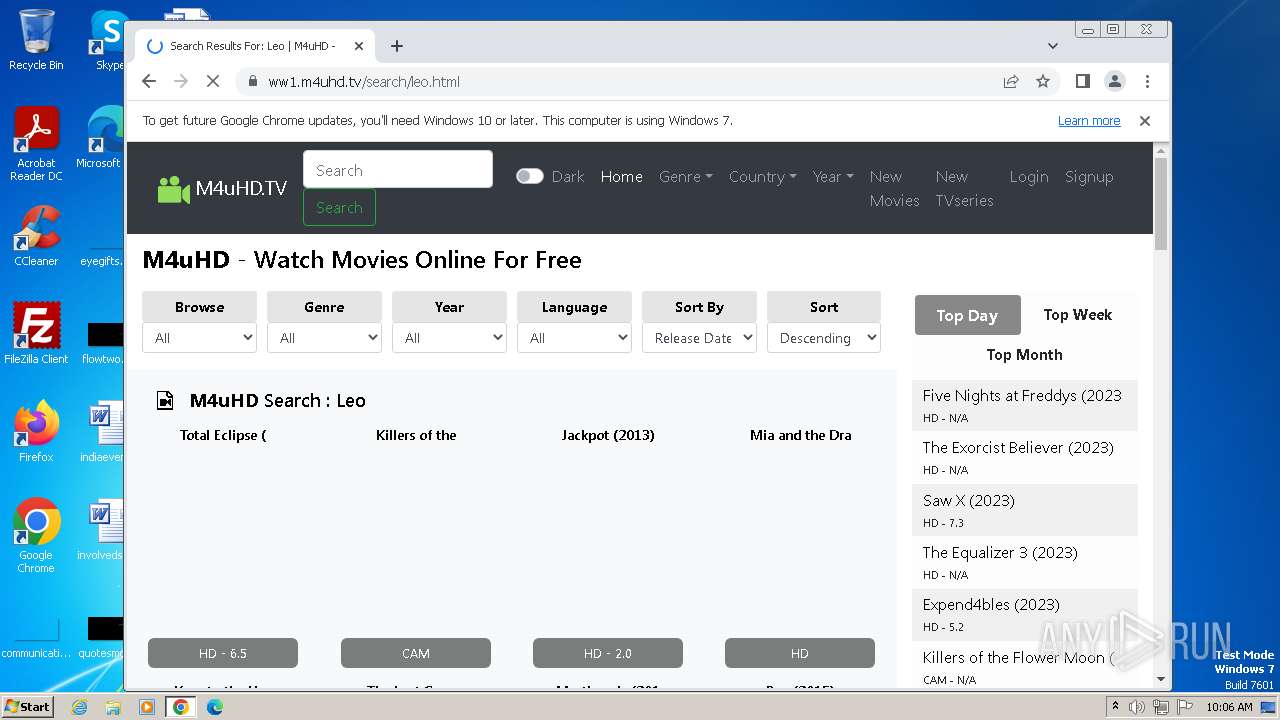Viewport: 1280px width, 720px height.
Task: Switch to Top Day tab
Action: tap(967, 315)
